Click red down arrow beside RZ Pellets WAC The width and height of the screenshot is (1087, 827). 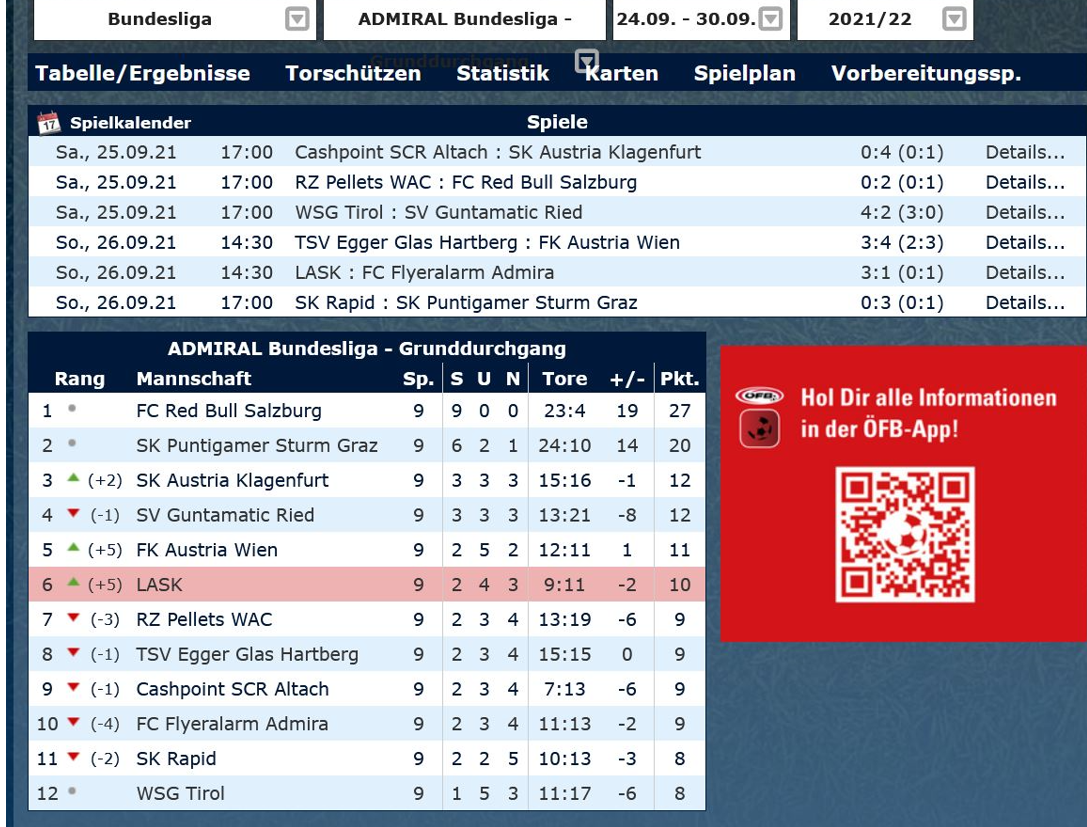coord(73,617)
